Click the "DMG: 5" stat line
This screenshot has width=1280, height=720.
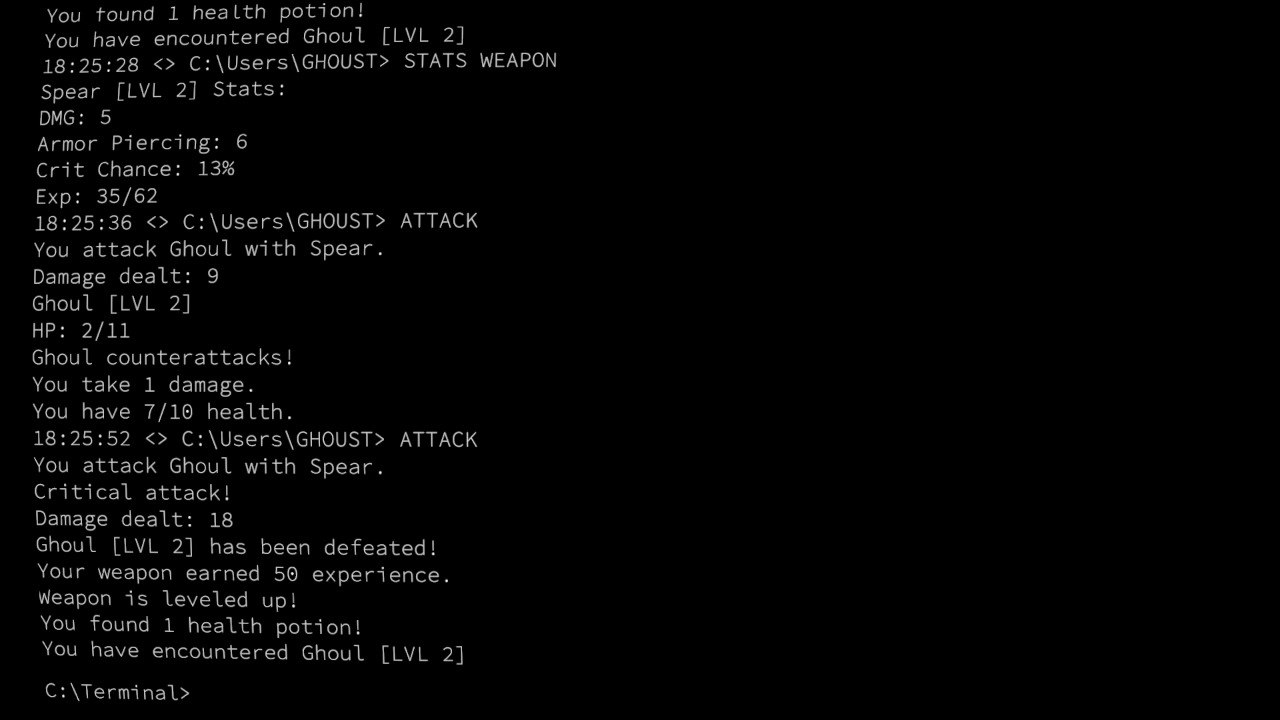pyautogui.click(x=75, y=117)
